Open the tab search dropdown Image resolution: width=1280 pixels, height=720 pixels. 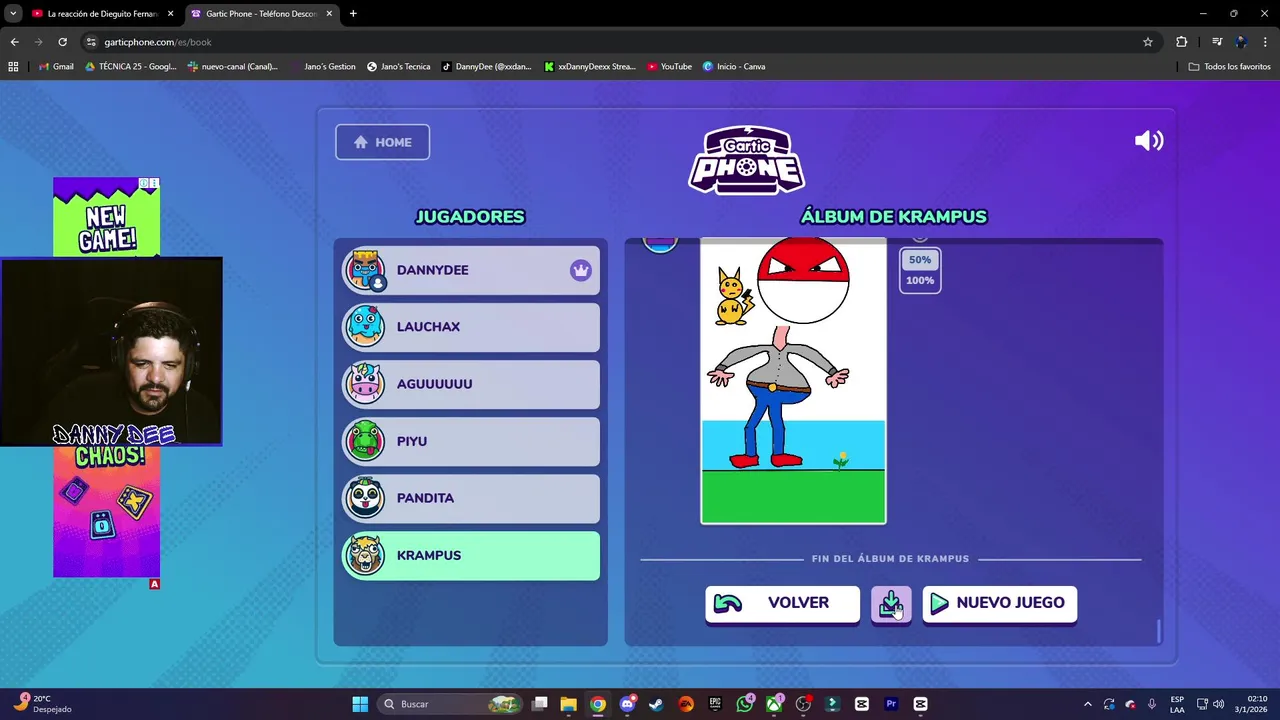13,14
